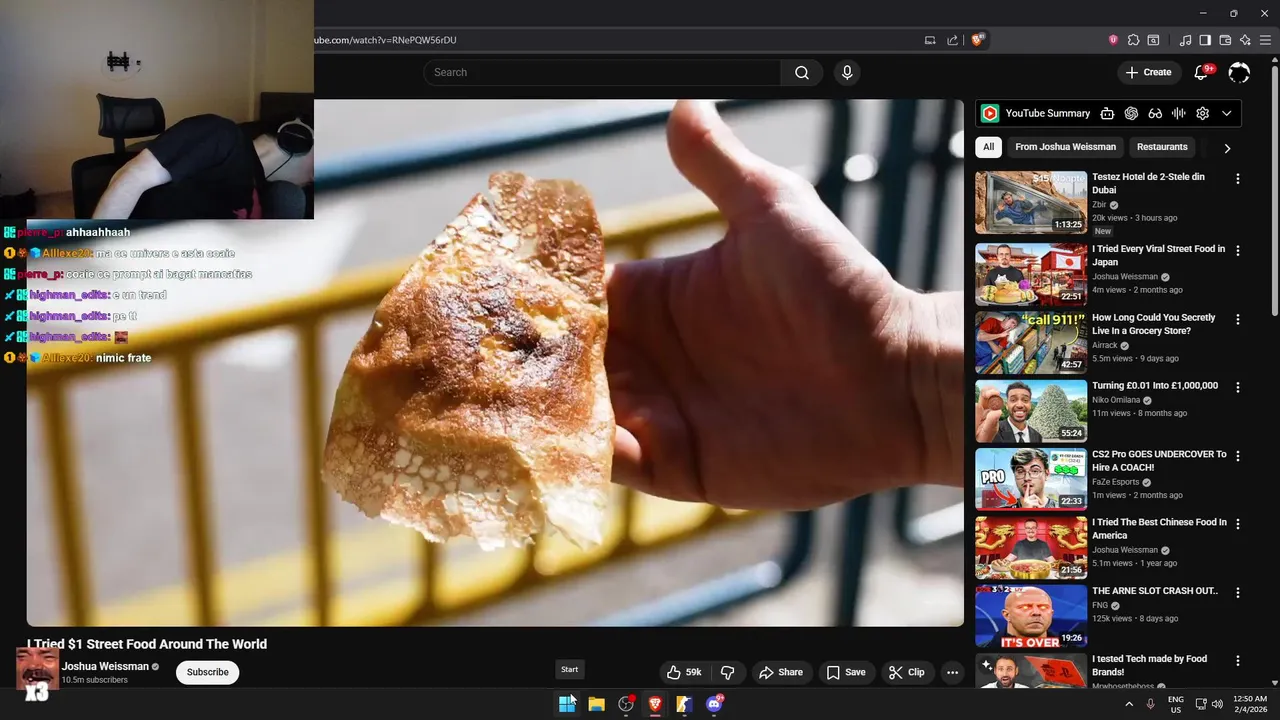
Task: Open options menu for CS2 Pro GOES UNDERCOVER
Action: coord(1238,456)
